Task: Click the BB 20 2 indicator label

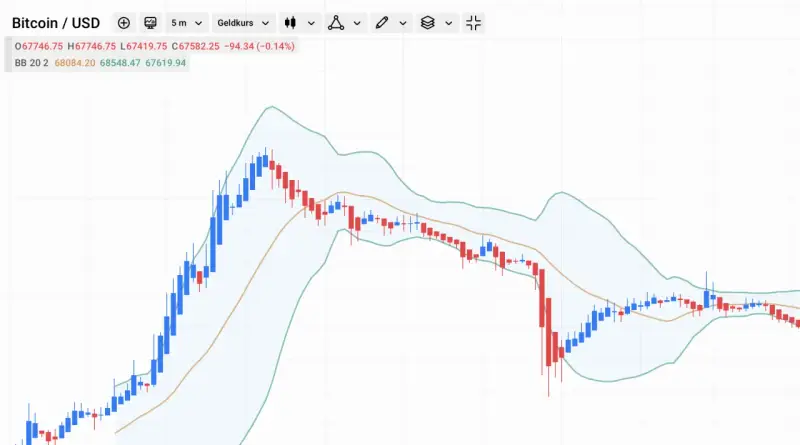Action: (x=32, y=63)
